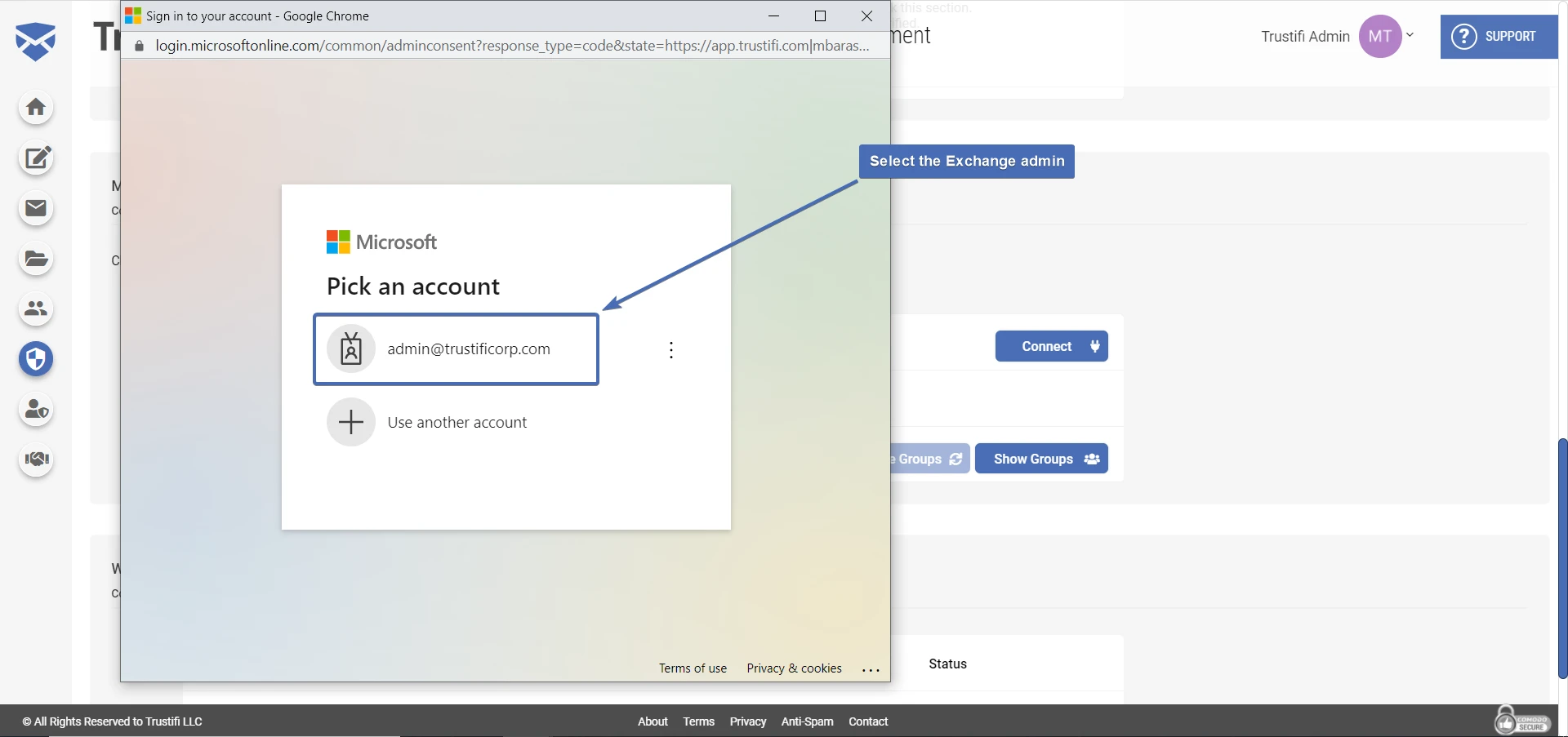Click the MT profile avatar
The image size is (1568, 737).
tap(1381, 36)
